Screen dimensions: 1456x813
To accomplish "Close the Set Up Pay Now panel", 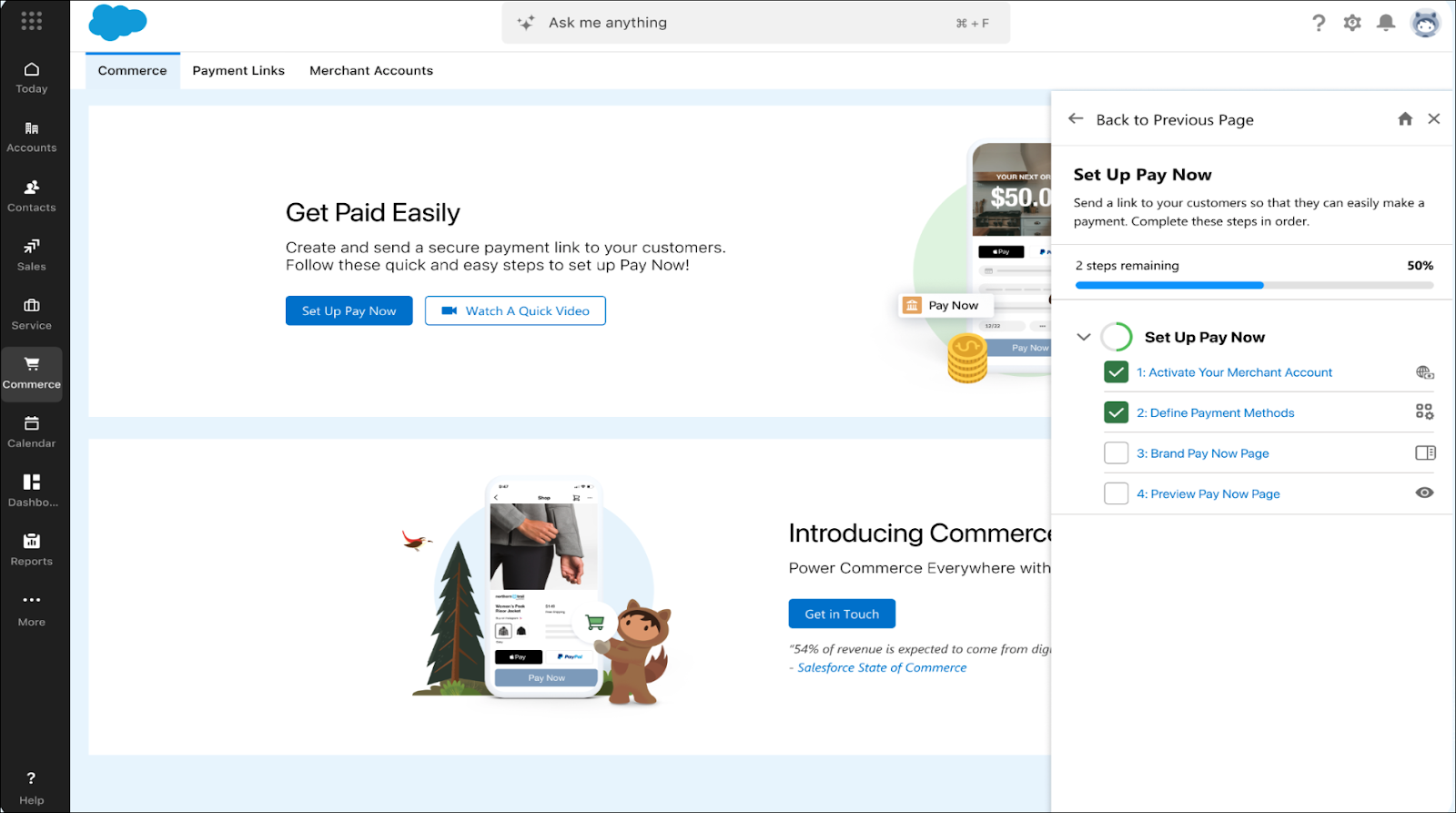I will click(1434, 119).
